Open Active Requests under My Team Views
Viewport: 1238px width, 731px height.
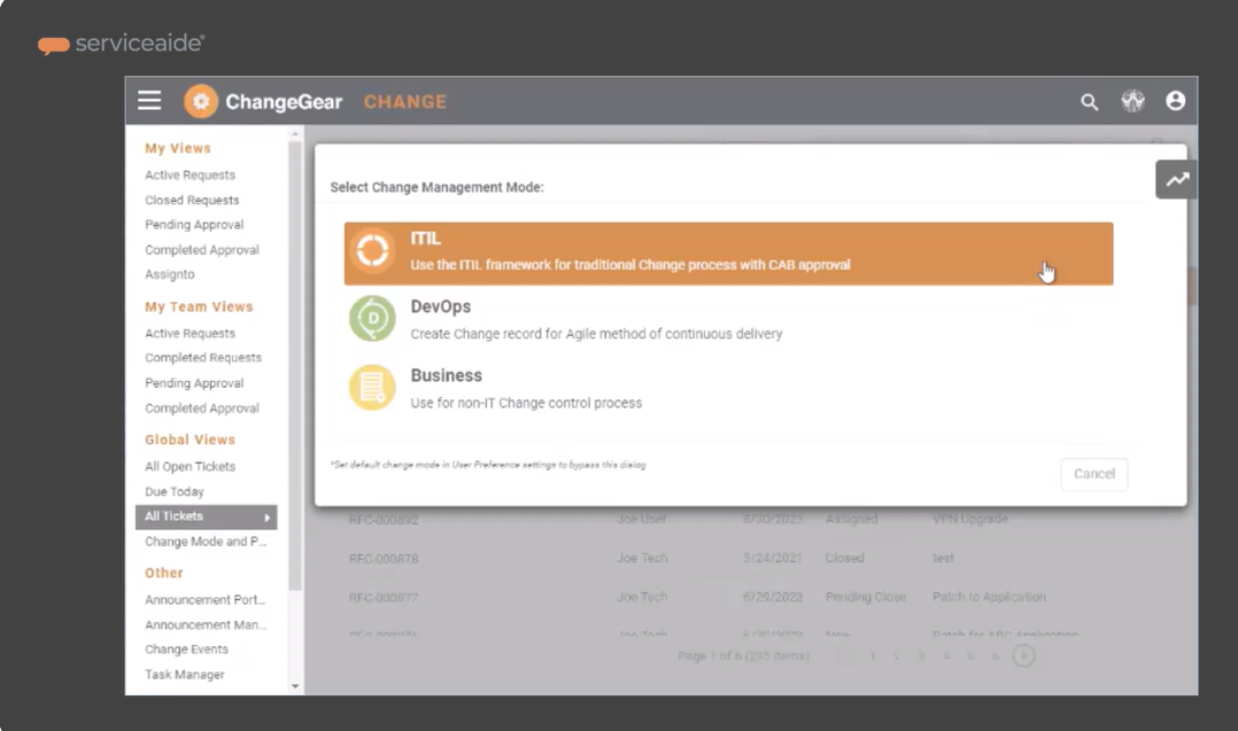click(x=190, y=333)
